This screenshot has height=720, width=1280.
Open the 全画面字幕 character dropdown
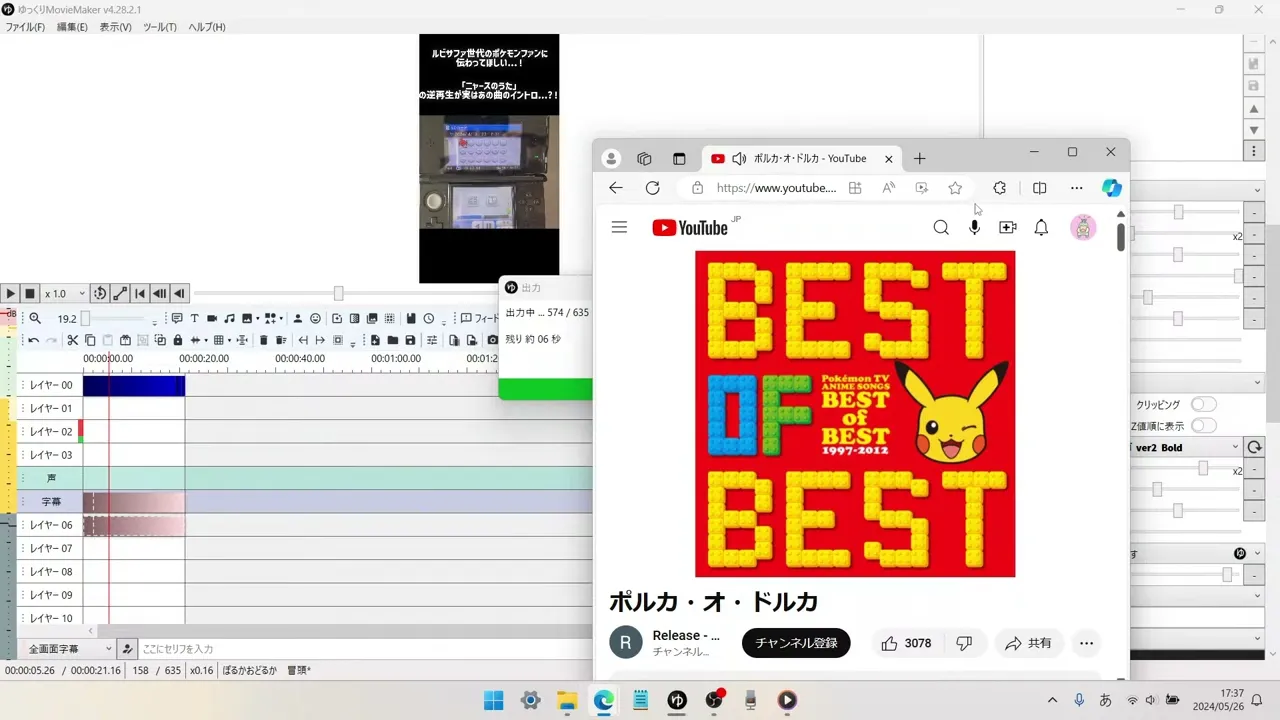pos(66,649)
